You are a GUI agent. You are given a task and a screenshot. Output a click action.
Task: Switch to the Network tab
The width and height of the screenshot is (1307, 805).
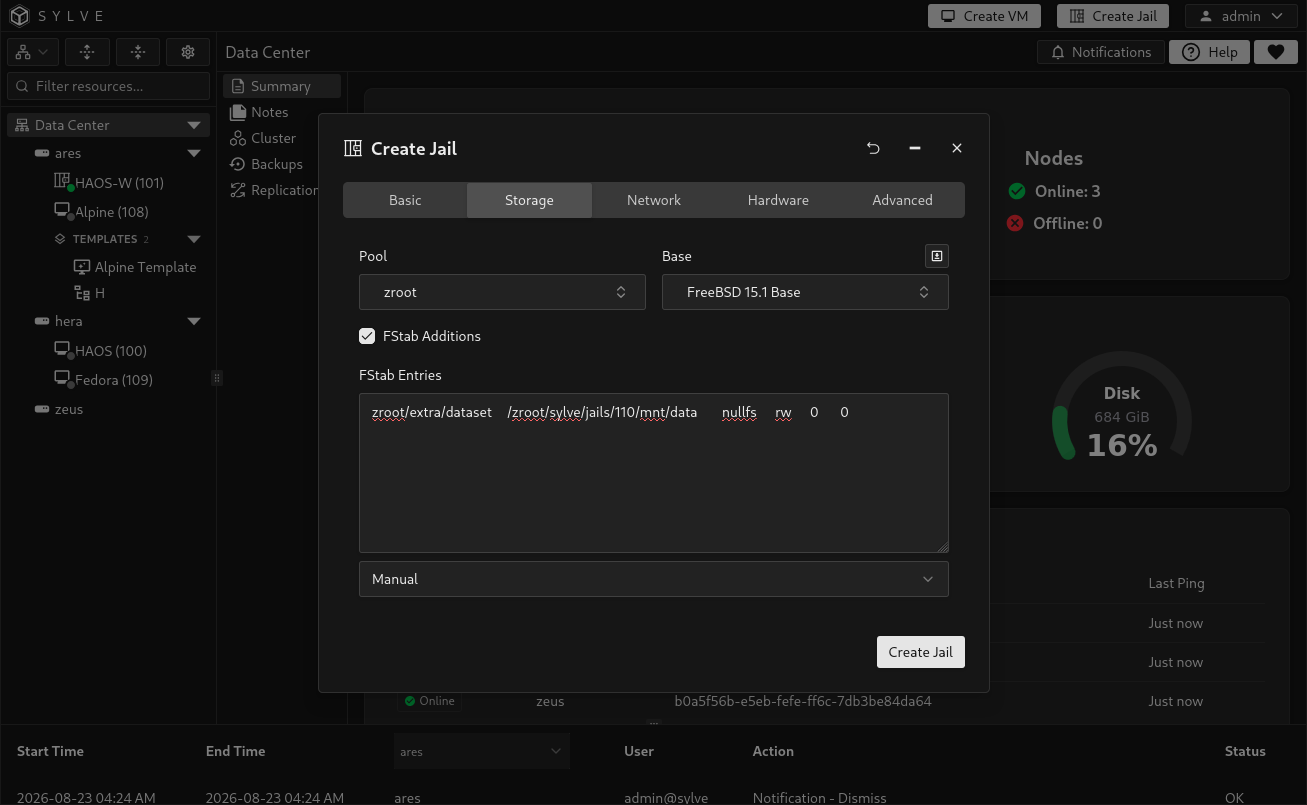click(x=654, y=200)
